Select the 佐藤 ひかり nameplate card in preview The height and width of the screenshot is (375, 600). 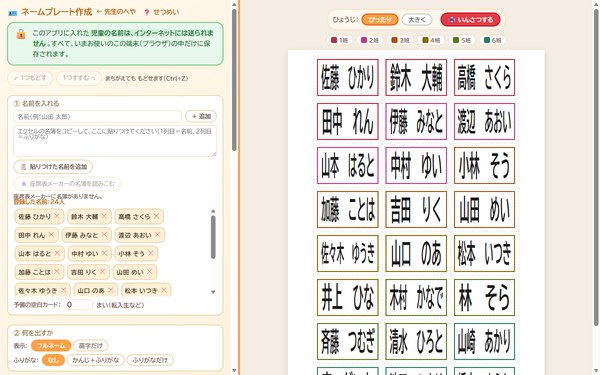[347, 77]
